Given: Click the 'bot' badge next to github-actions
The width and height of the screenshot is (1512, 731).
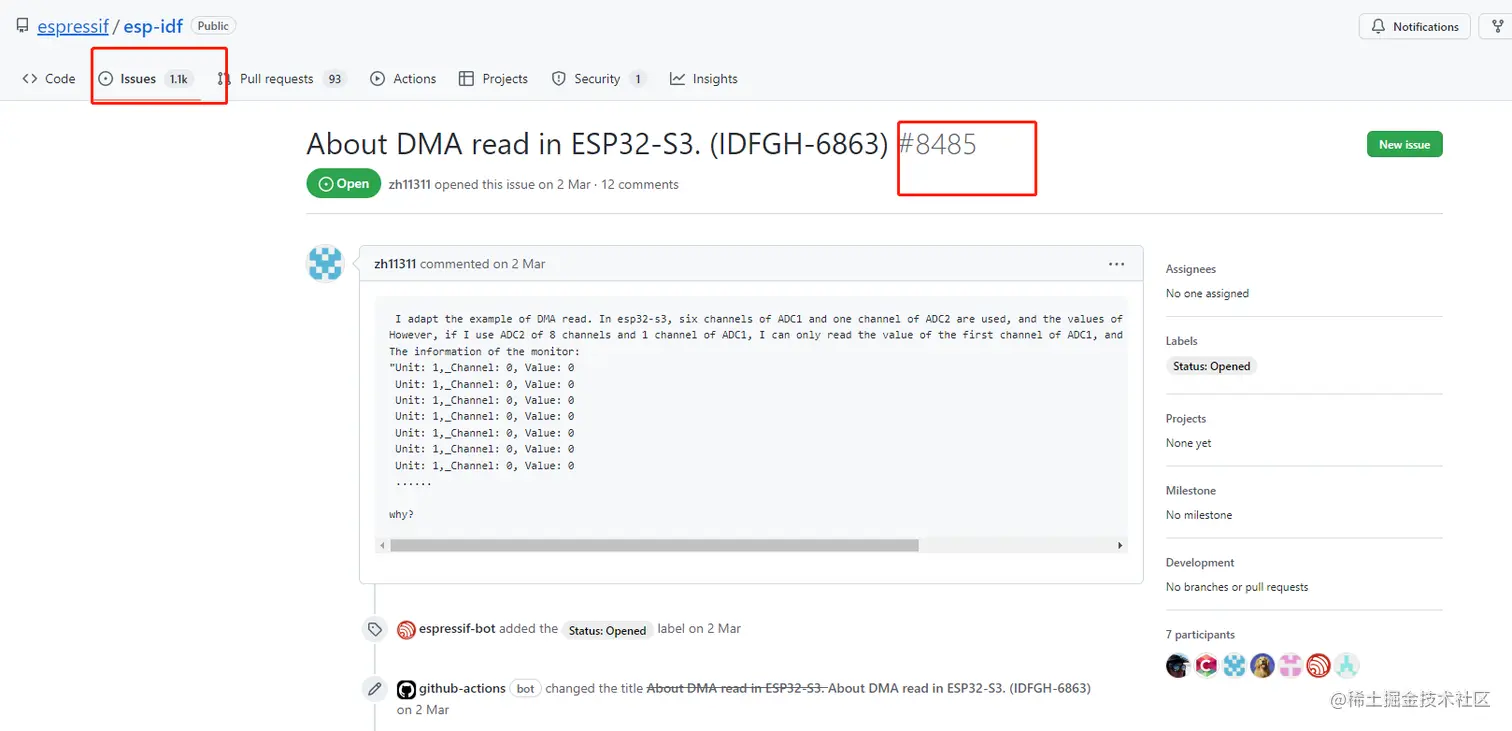Looking at the screenshot, I should coord(525,689).
